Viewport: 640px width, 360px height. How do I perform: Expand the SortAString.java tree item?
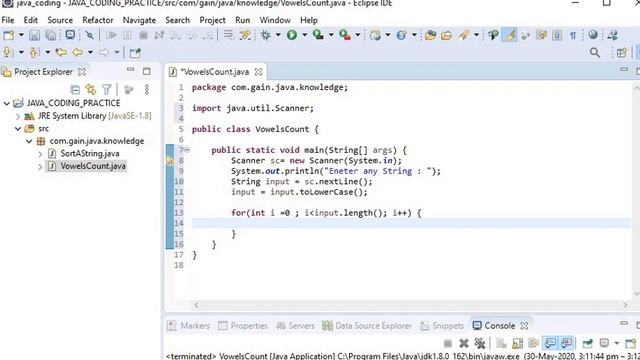click(40, 154)
